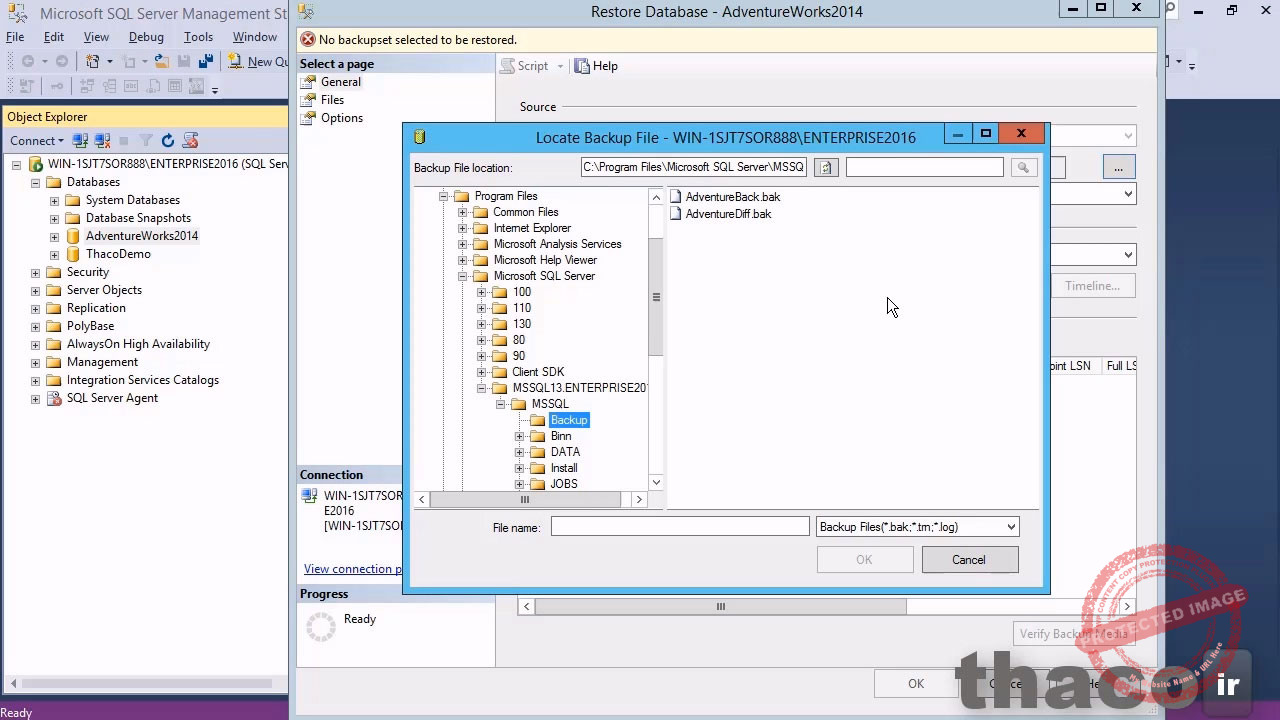Select the Files page under Select a page

click(332, 99)
